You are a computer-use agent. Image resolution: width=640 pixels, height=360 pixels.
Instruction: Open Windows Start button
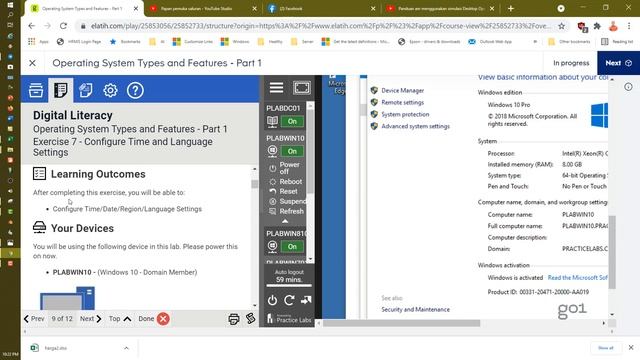click(10, 5)
